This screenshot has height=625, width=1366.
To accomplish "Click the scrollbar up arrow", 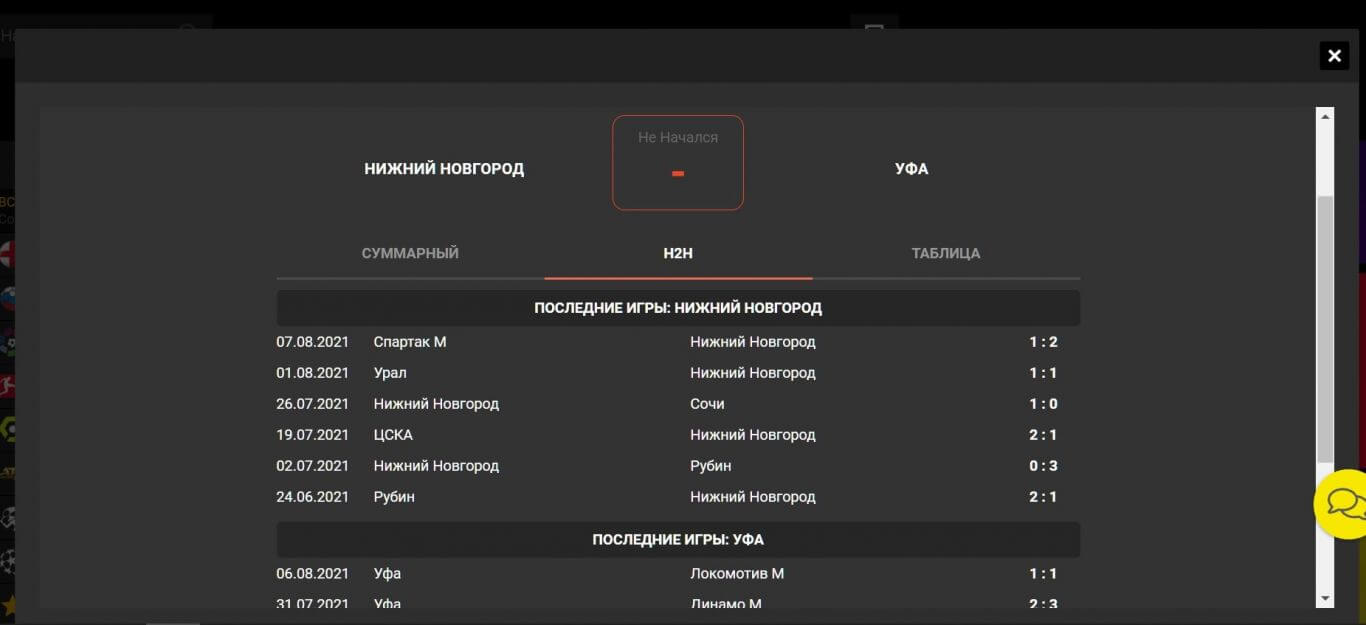I will tap(1325, 117).
